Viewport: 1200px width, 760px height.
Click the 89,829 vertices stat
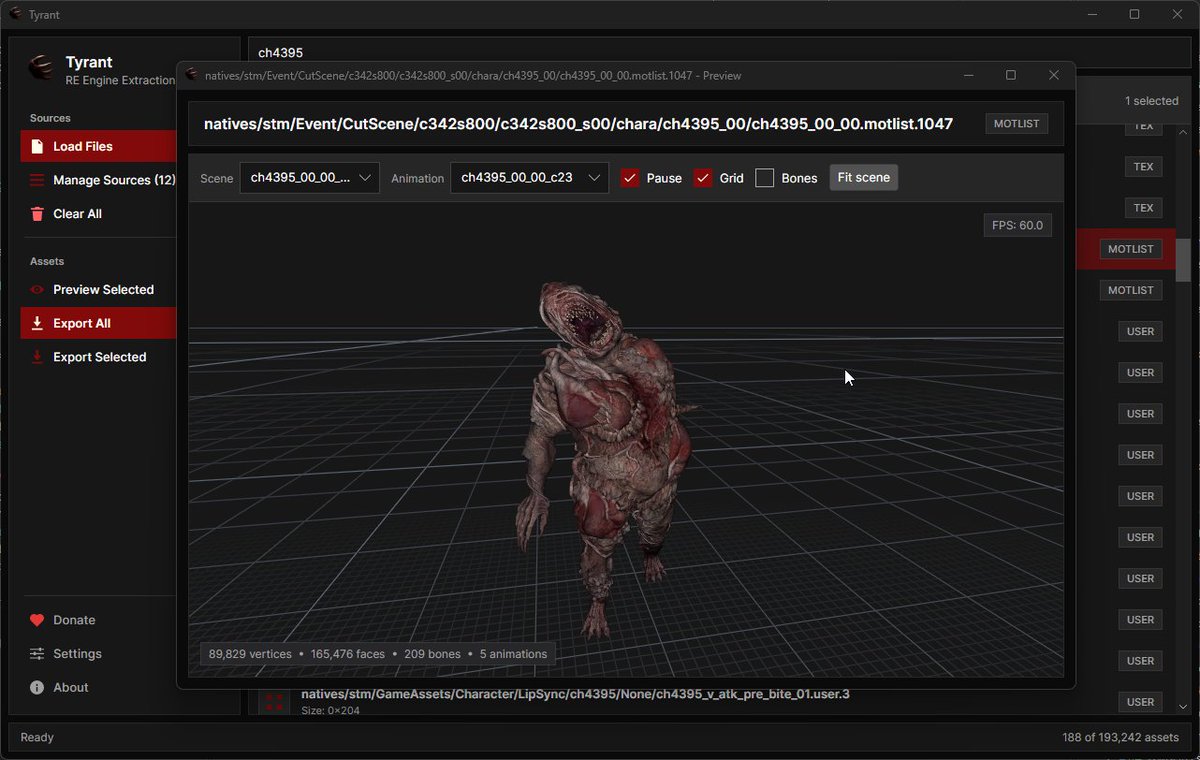(x=250, y=654)
